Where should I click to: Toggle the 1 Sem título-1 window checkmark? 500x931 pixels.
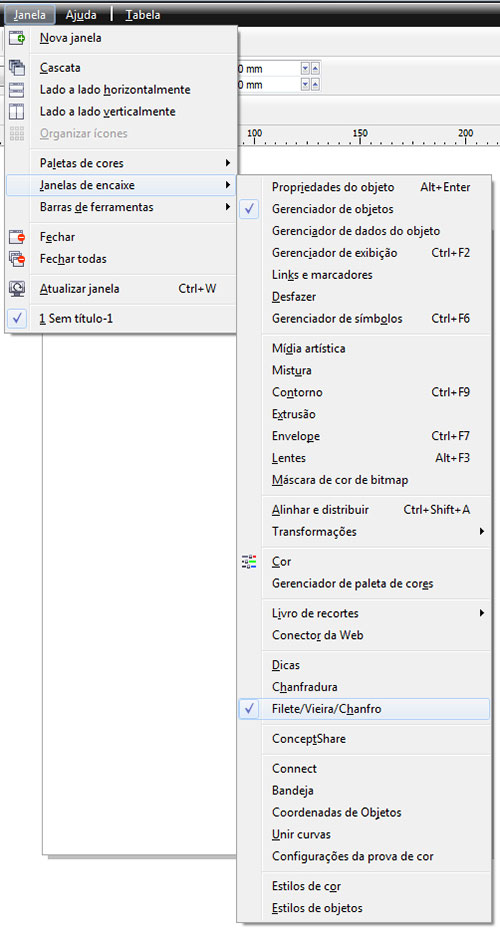click(17, 319)
